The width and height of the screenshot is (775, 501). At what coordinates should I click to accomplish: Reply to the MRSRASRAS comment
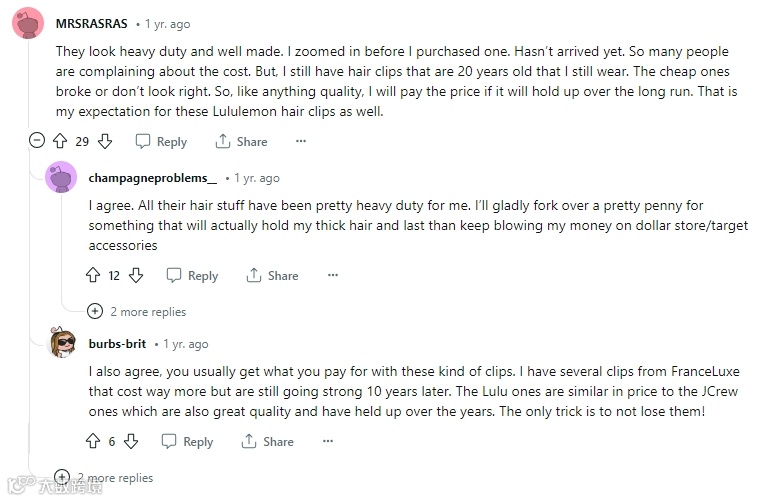(161, 141)
